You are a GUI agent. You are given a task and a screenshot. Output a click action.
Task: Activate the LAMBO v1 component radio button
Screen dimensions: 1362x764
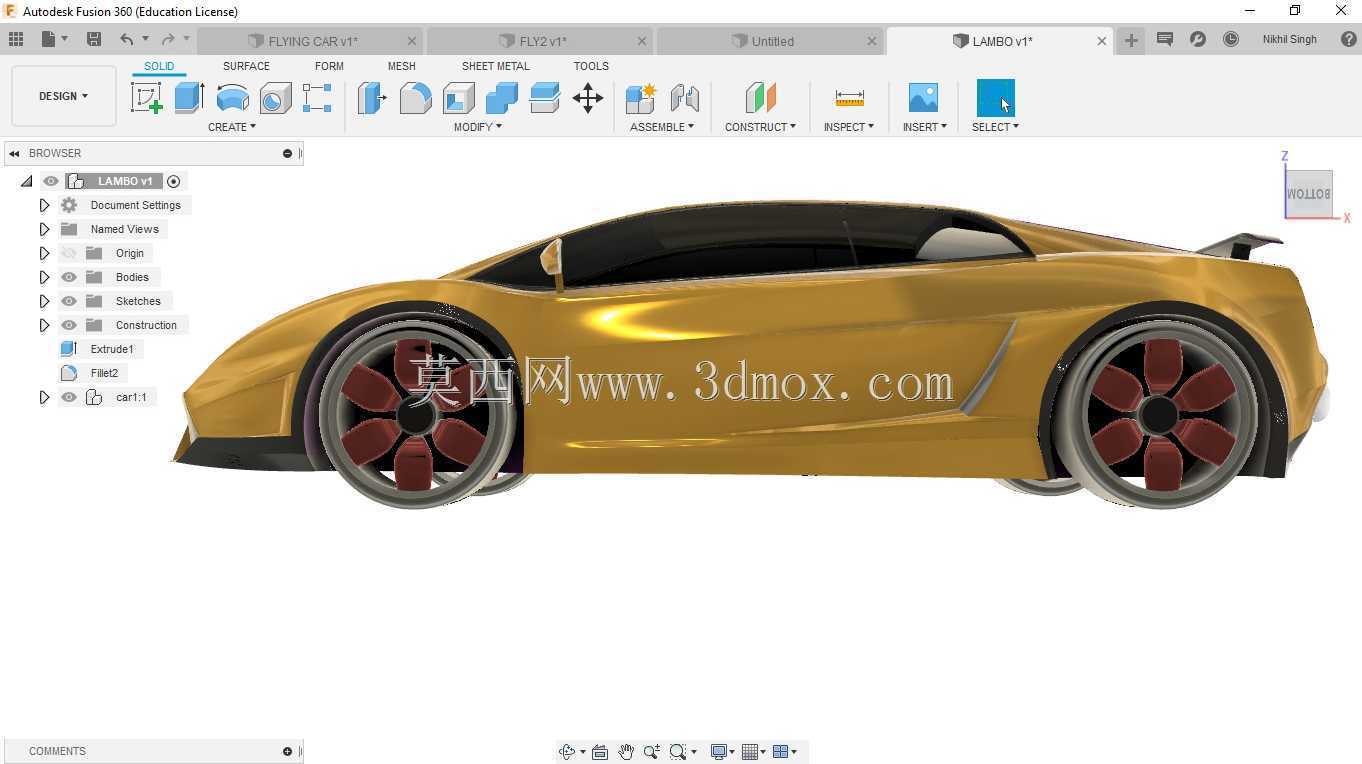tap(174, 181)
